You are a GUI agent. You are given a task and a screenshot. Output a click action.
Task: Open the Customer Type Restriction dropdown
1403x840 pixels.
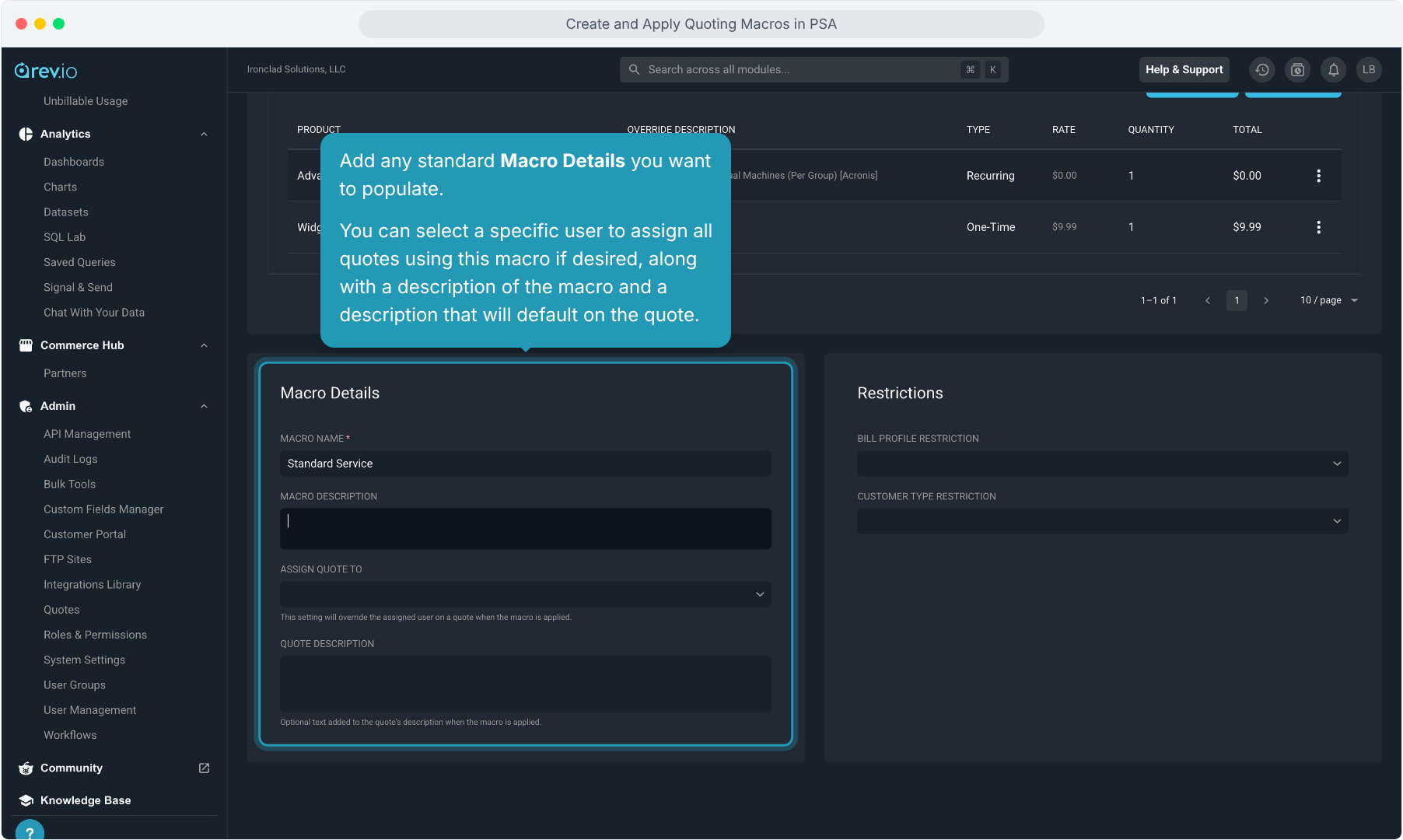1103,521
